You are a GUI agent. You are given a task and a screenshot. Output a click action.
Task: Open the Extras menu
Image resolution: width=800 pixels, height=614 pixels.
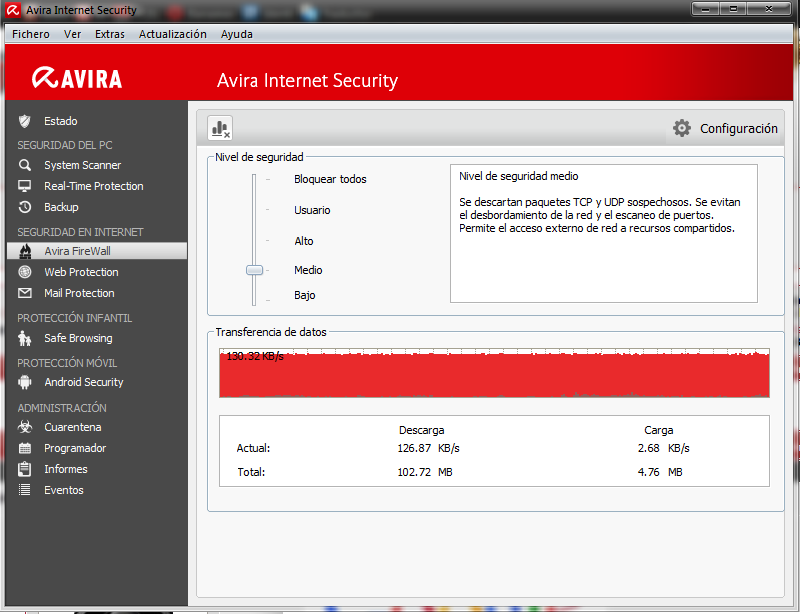point(110,34)
